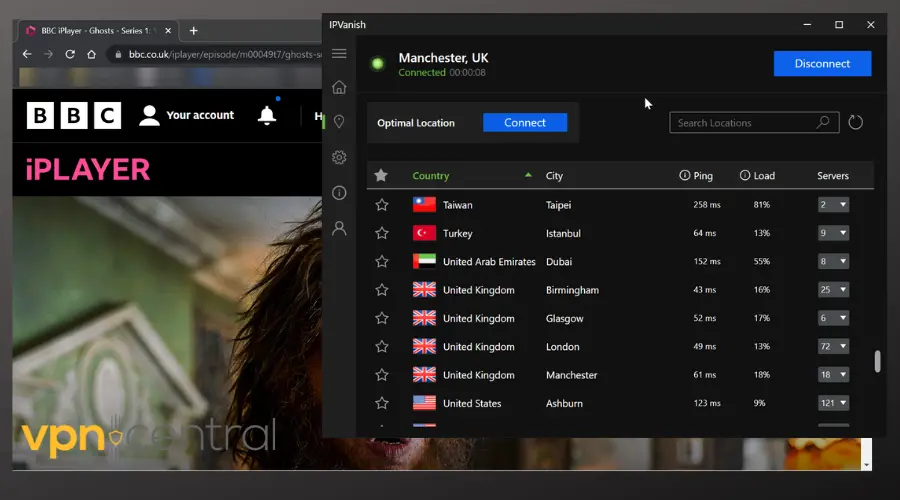Image resolution: width=900 pixels, height=500 pixels.
Task: Click the Search Locations field
Action: (754, 122)
